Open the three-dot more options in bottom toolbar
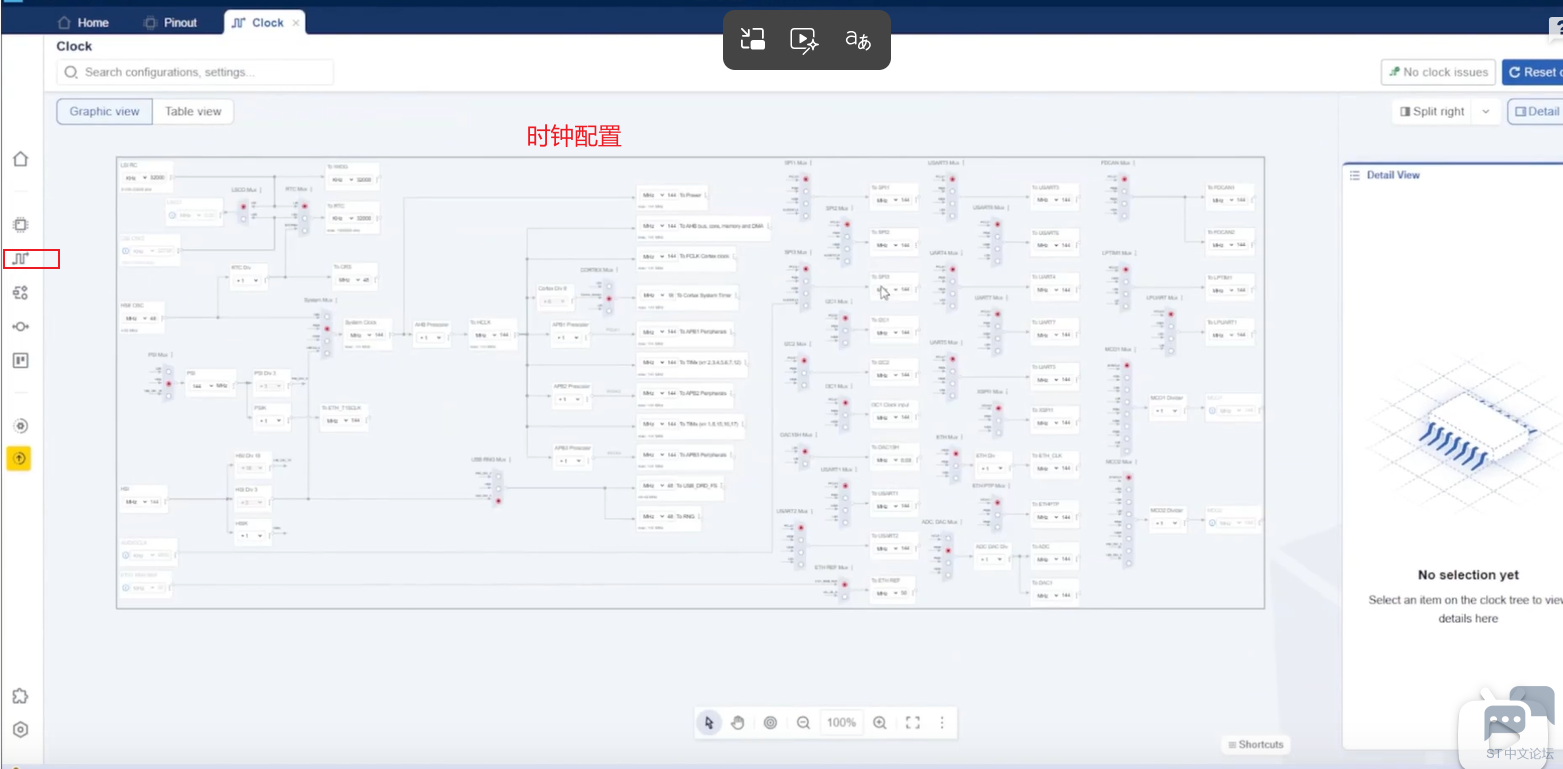The height and width of the screenshot is (769, 1563). tap(942, 723)
